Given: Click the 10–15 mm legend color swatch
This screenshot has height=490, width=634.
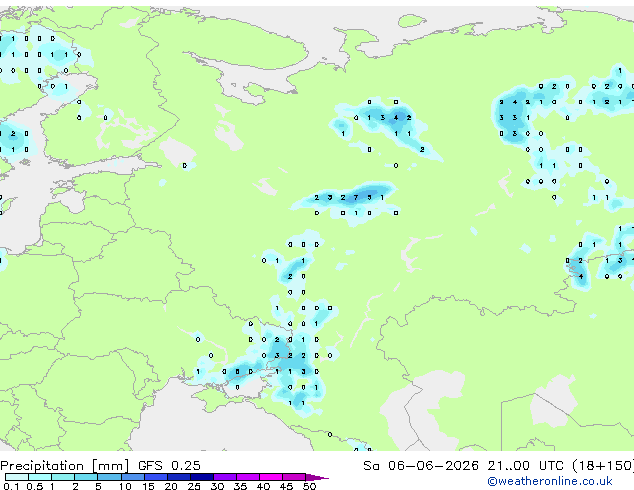Looking at the screenshot, I should (x=132, y=477).
